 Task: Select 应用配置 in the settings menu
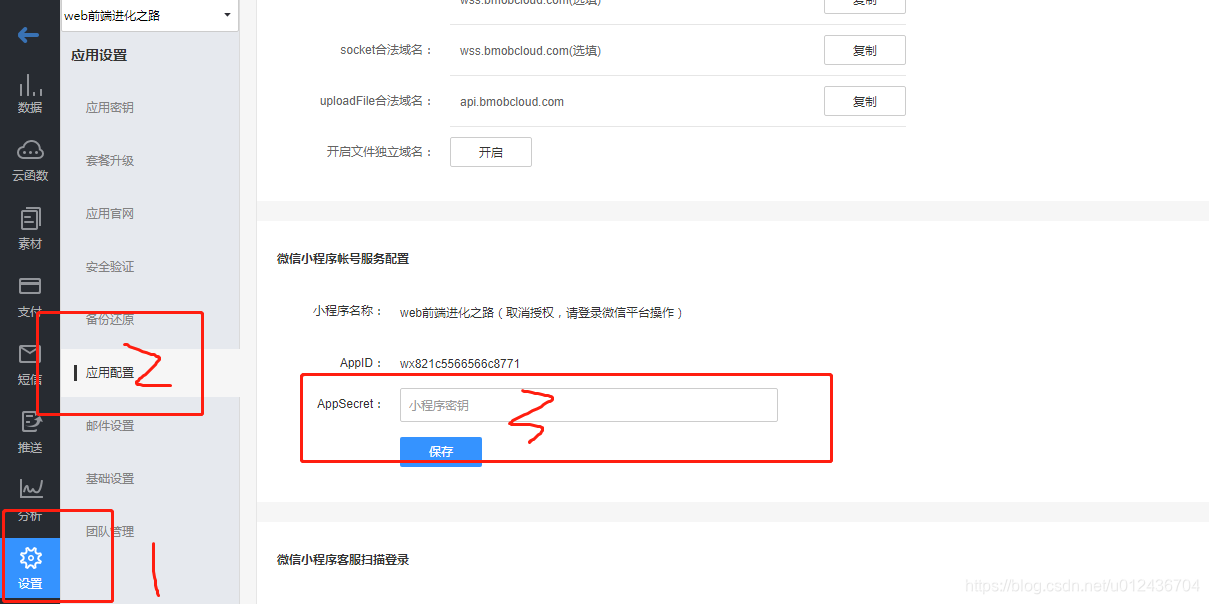pos(110,373)
